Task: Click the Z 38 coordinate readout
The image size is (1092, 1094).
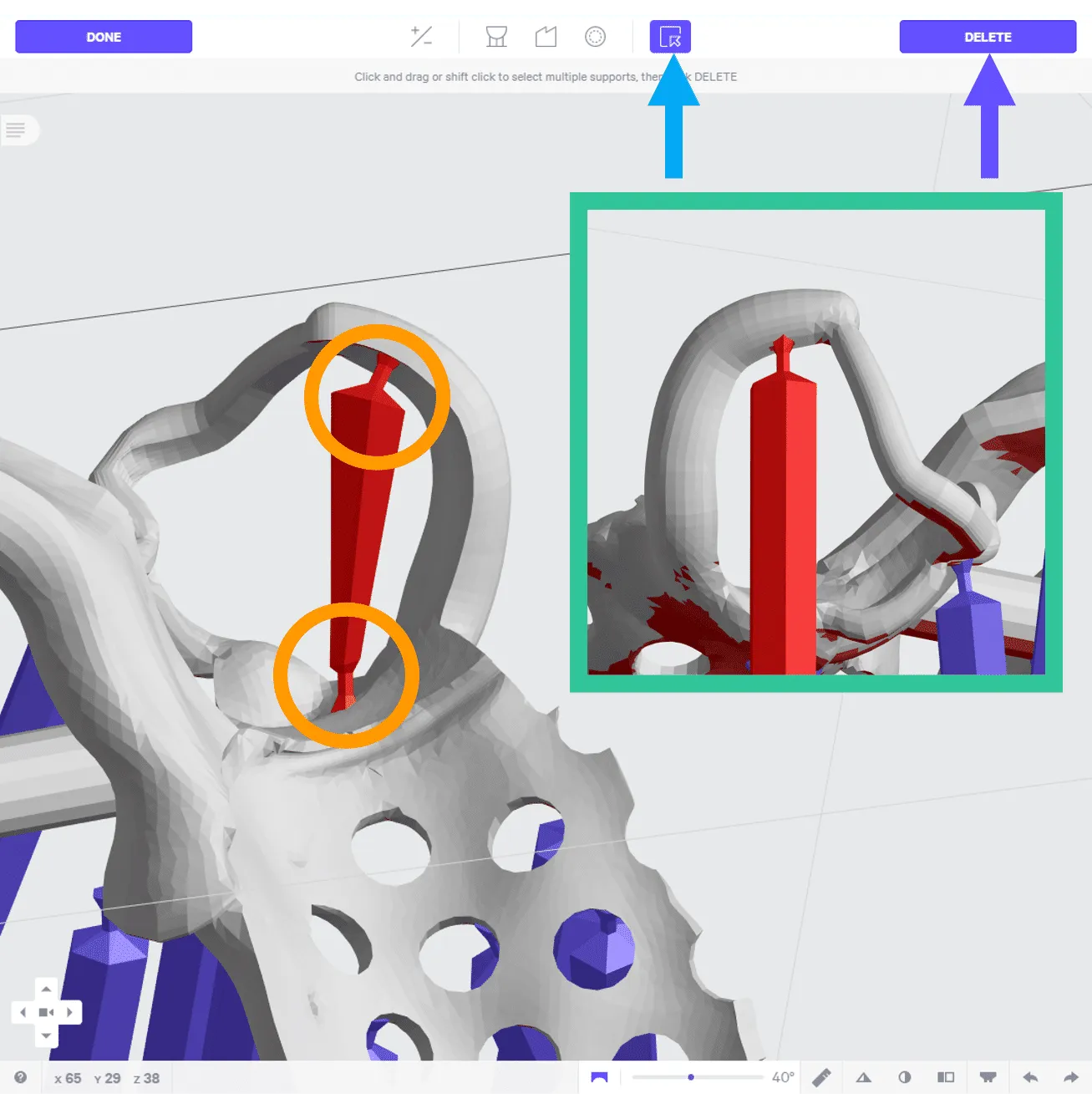Action: [x=146, y=1078]
